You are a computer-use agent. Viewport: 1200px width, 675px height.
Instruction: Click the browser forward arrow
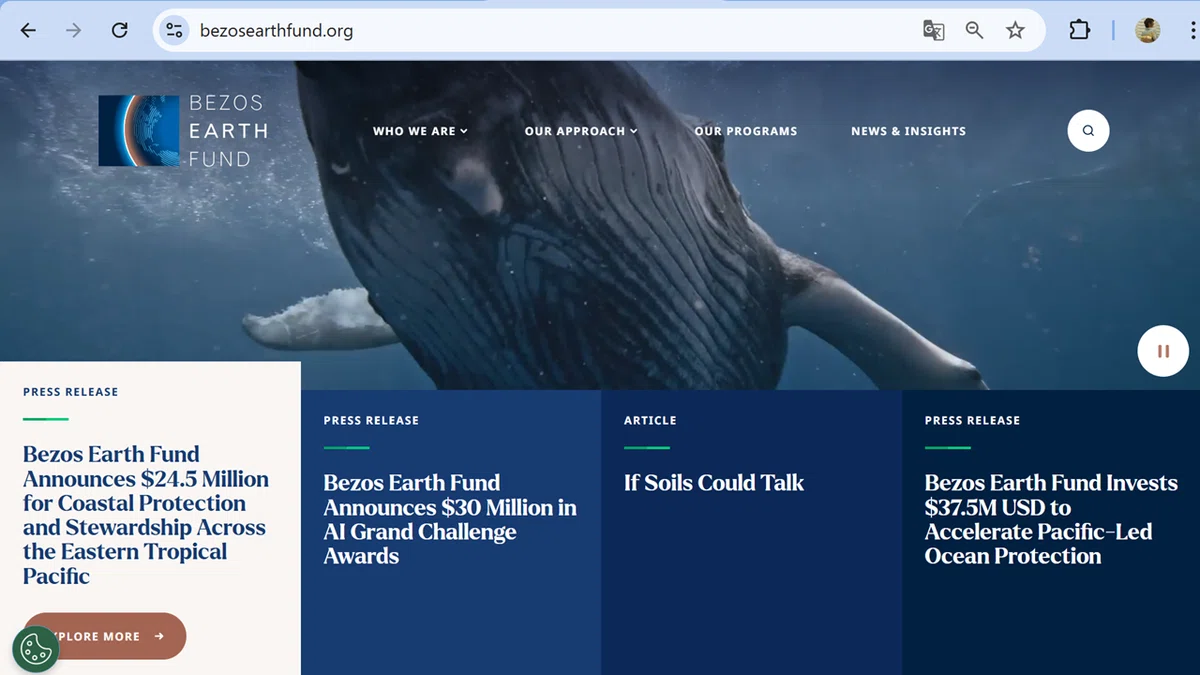[x=73, y=30]
